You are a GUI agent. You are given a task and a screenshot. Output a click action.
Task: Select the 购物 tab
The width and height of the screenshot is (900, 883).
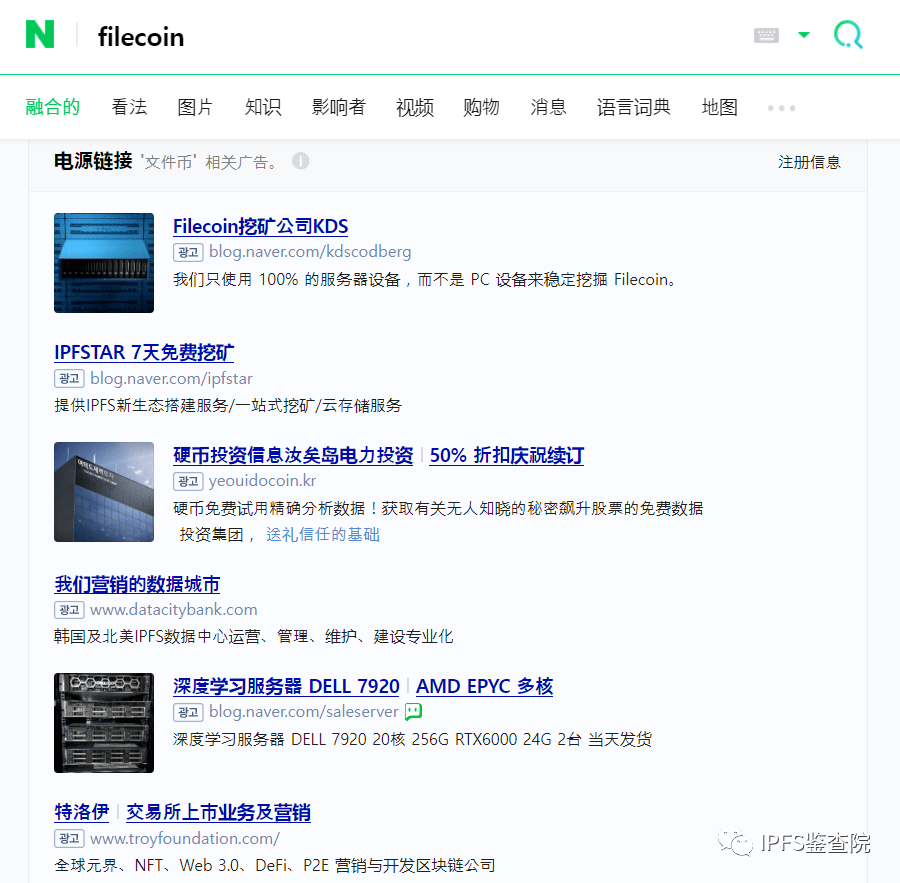pyautogui.click(x=481, y=107)
